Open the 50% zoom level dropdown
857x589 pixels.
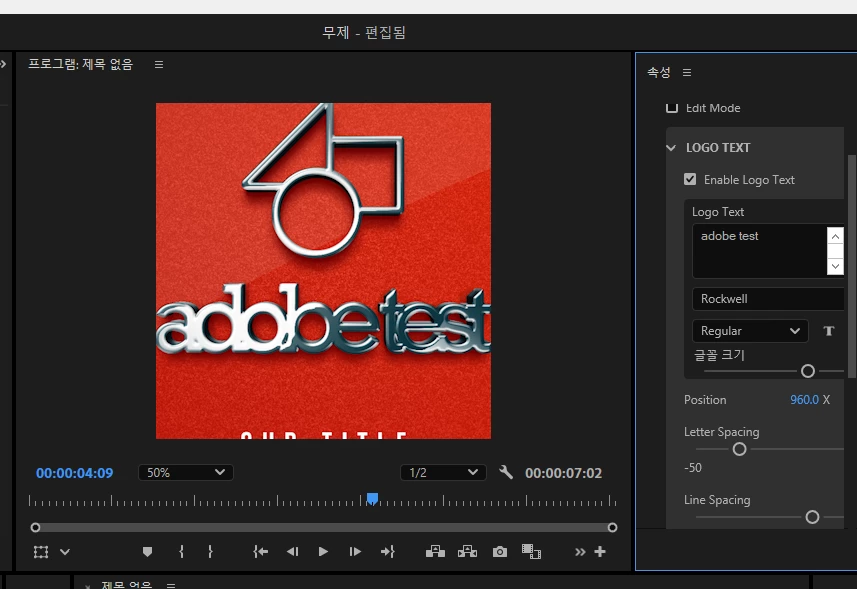186,472
